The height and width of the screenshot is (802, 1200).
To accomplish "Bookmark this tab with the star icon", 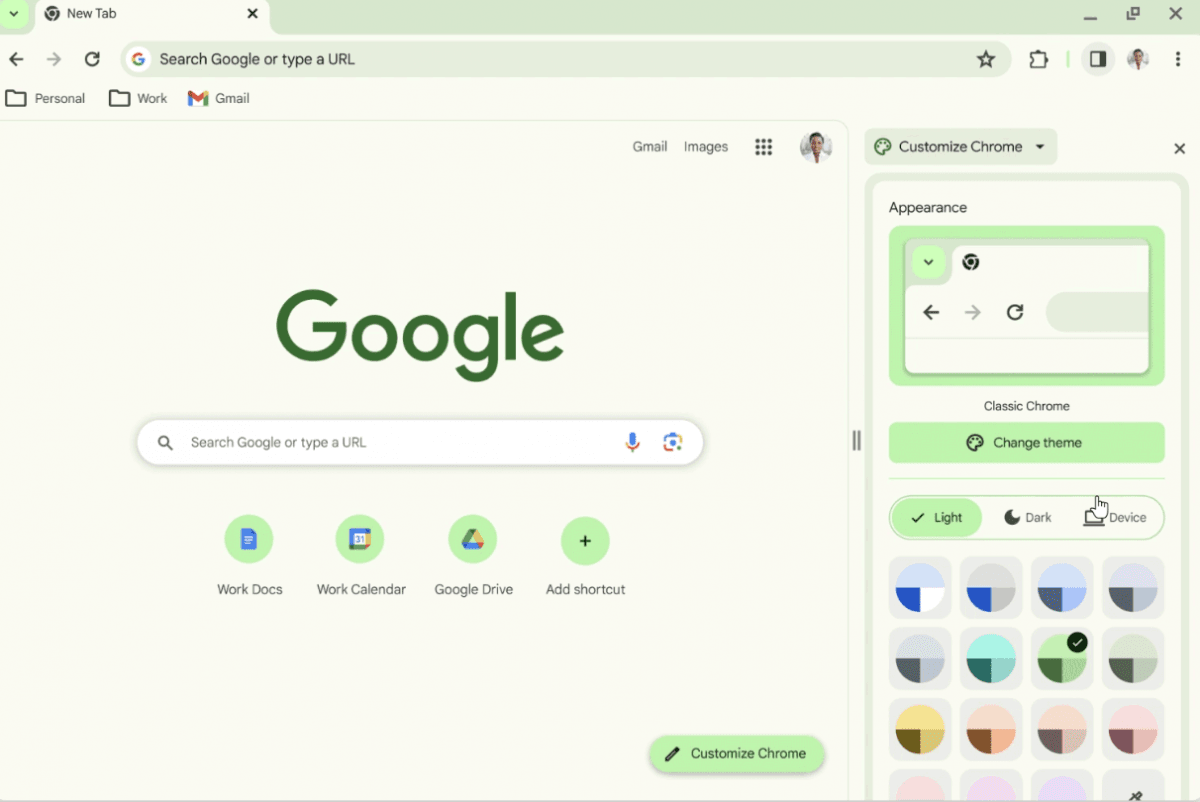I will coord(986,59).
